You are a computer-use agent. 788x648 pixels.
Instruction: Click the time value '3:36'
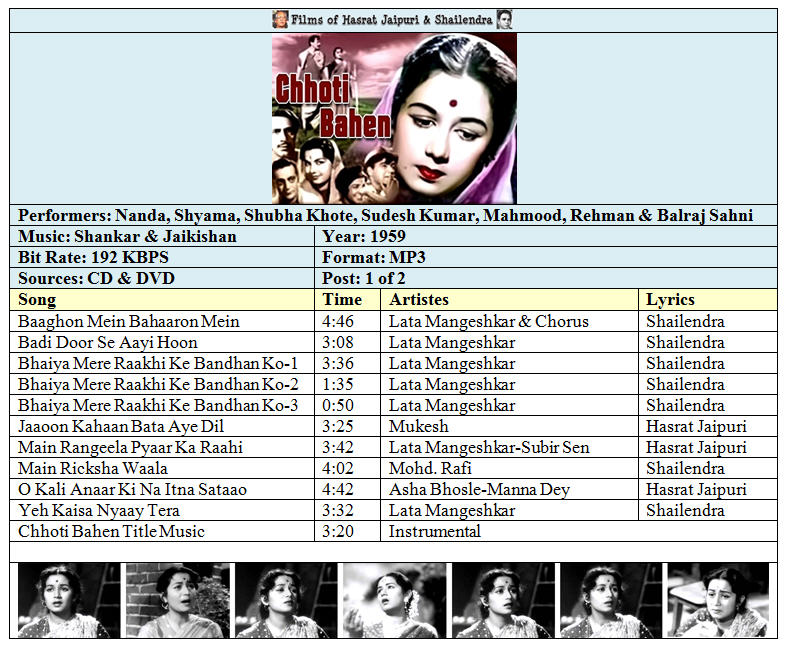click(x=338, y=363)
